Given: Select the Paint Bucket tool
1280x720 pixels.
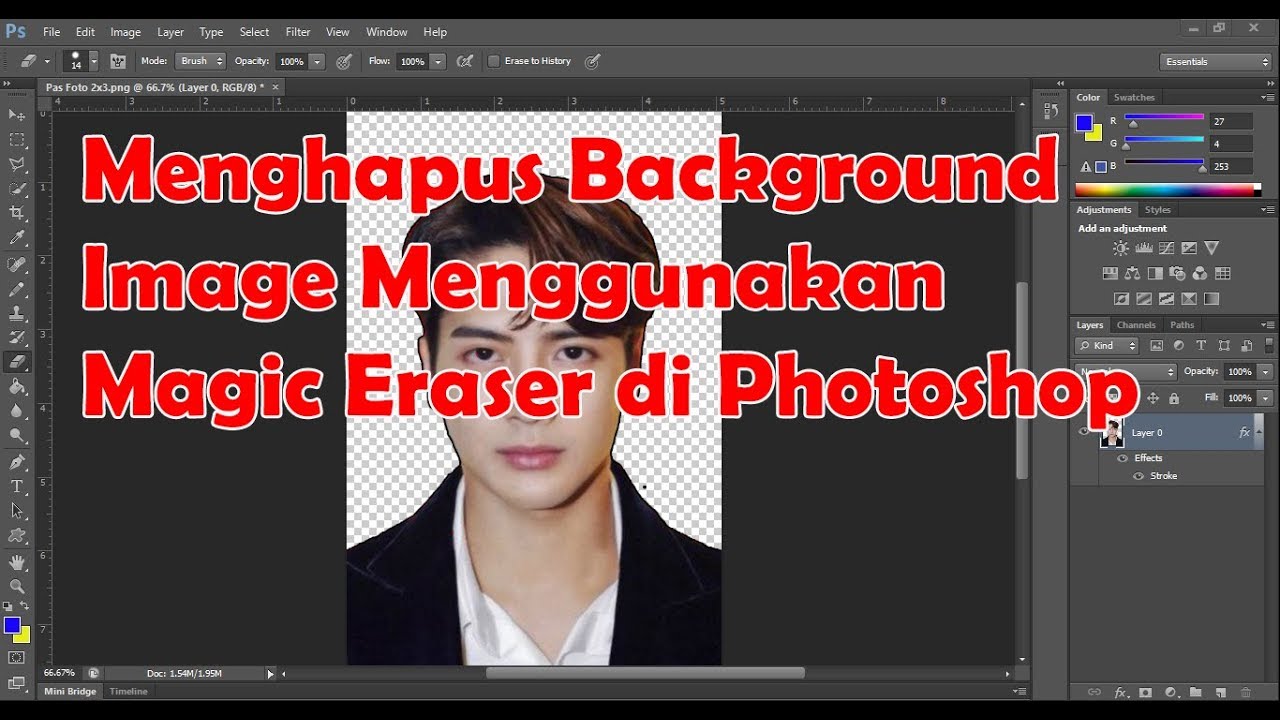Looking at the screenshot, I should pyautogui.click(x=17, y=387).
